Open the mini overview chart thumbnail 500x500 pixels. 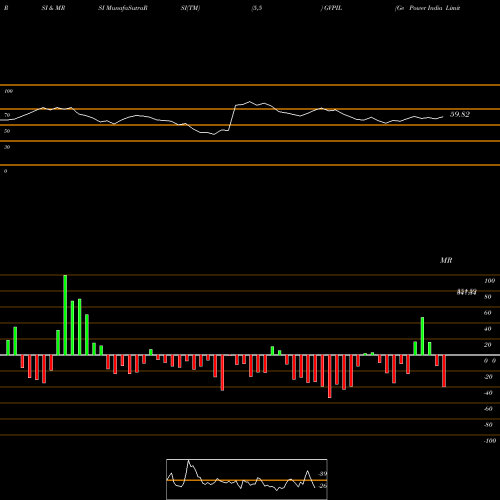[x=247, y=479]
